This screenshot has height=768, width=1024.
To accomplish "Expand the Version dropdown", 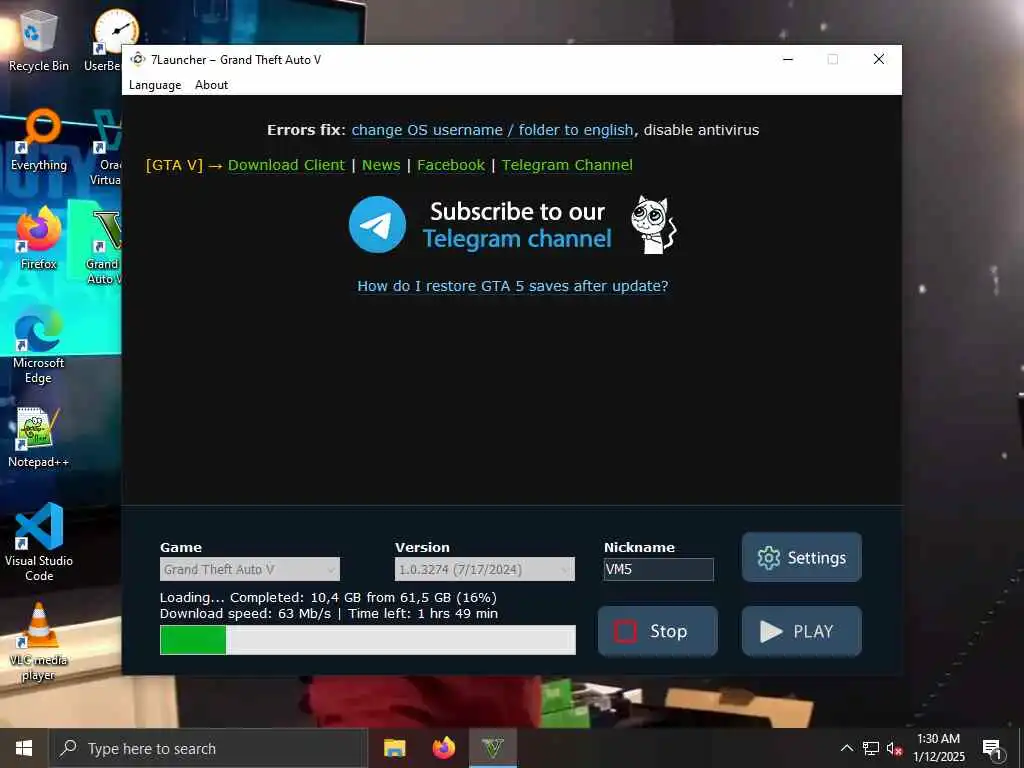I will [485, 569].
